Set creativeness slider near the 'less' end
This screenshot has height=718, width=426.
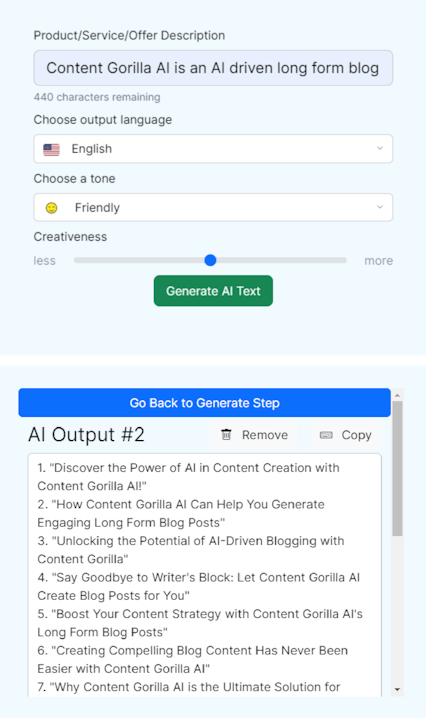(x=83, y=260)
